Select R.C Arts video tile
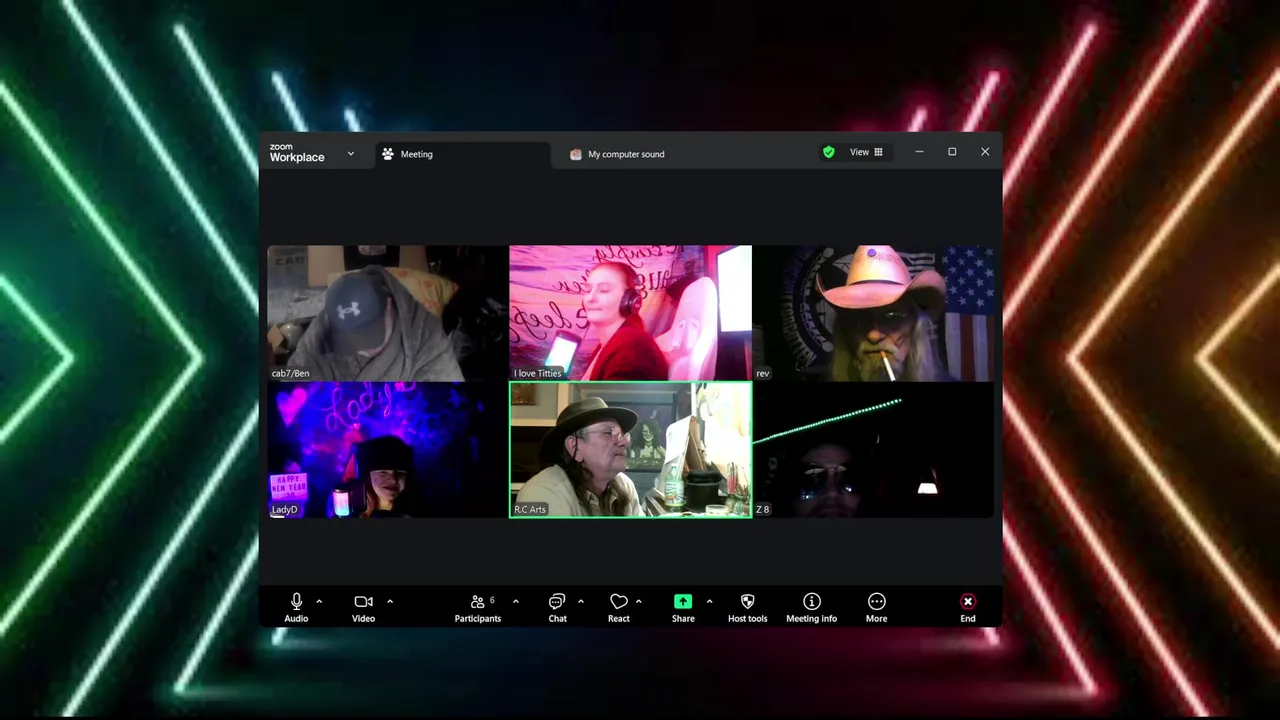The height and width of the screenshot is (720, 1280). [x=630, y=450]
